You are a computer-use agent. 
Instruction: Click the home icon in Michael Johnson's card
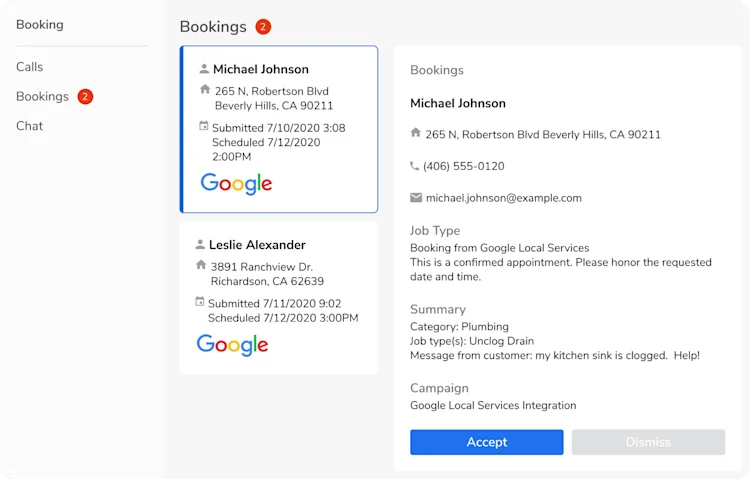tap(205, 89)
